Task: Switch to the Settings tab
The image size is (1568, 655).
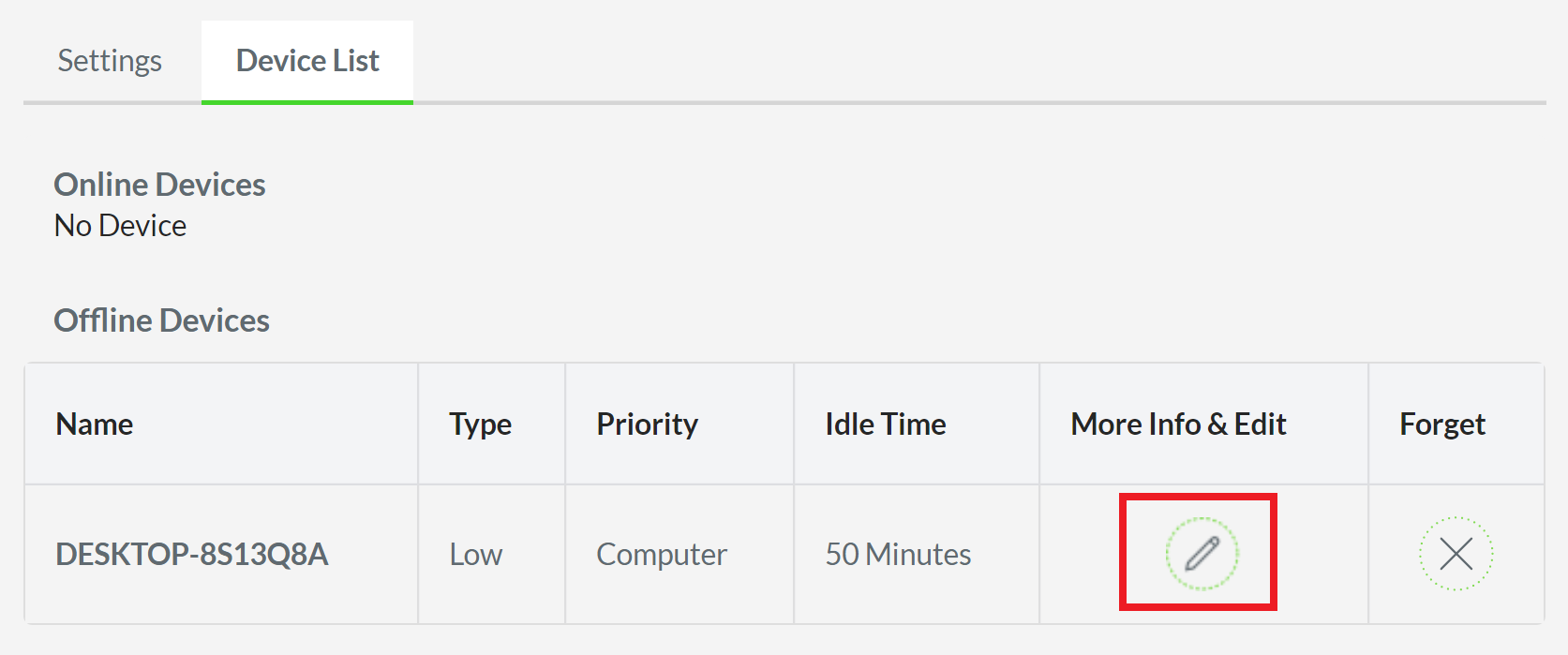Action: click(109, 60)
